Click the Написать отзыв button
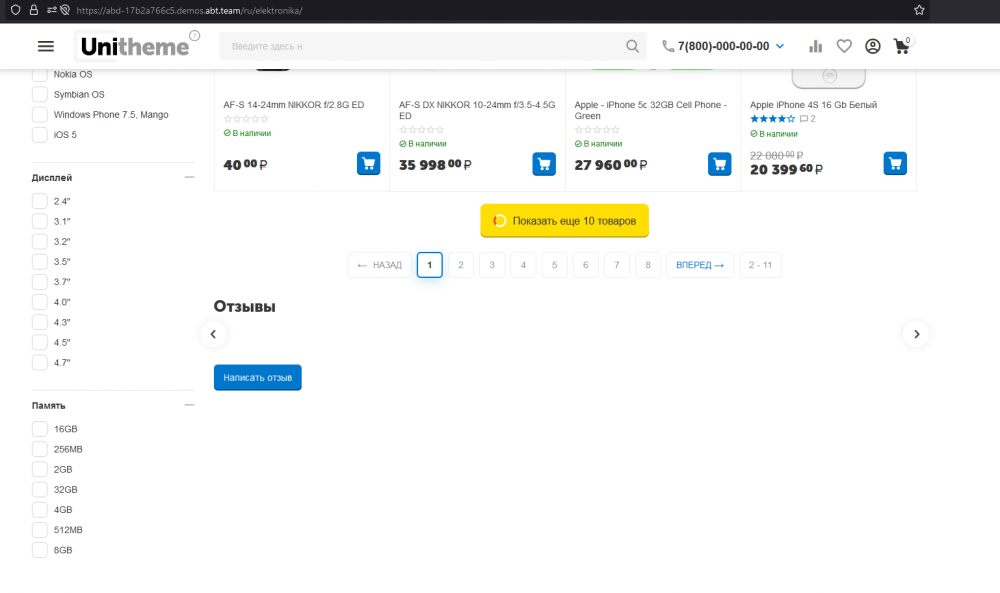 point(257,378)
